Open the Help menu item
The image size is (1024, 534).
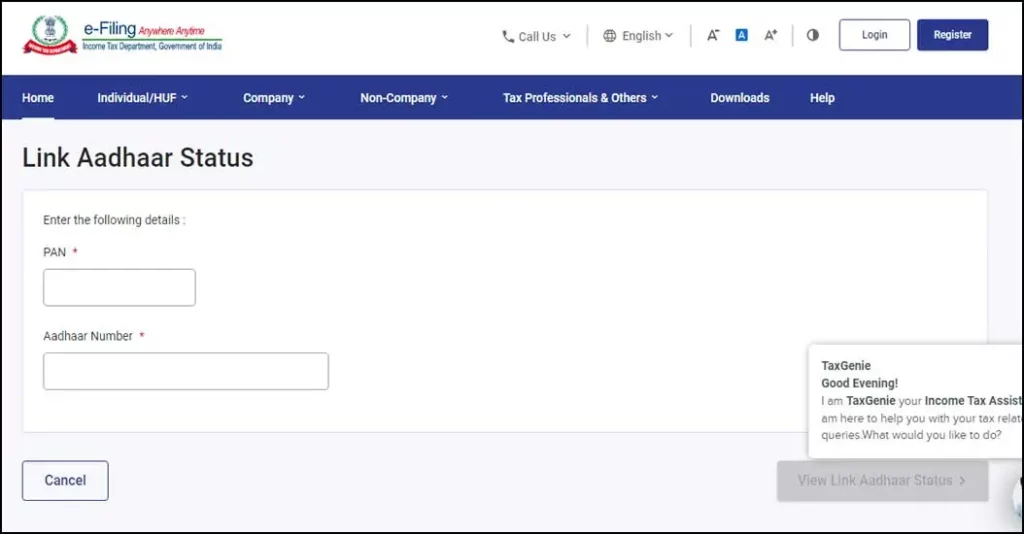coord(822,98)
